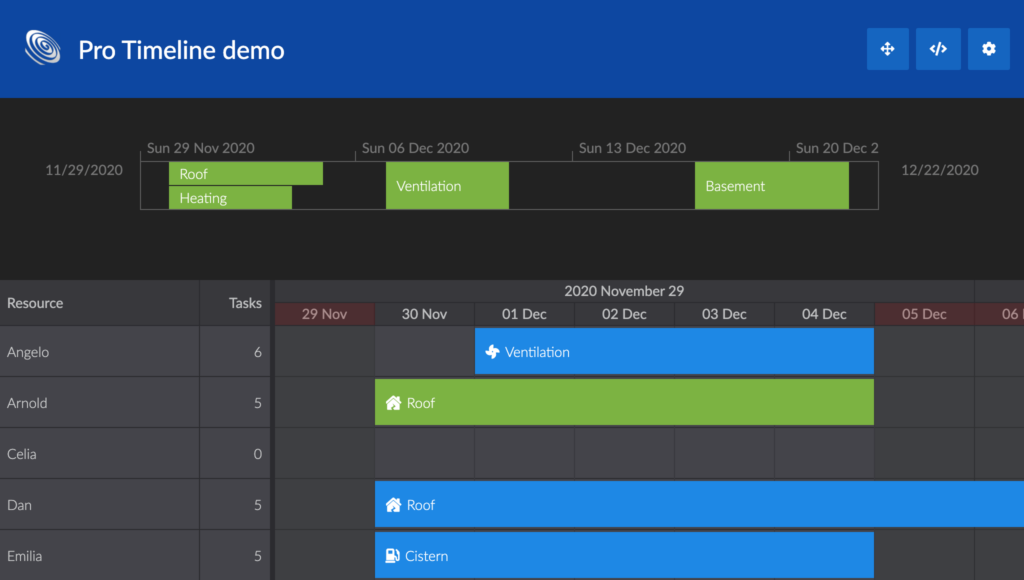
Task: Click the Tasks column header
Action: point(240,302)
